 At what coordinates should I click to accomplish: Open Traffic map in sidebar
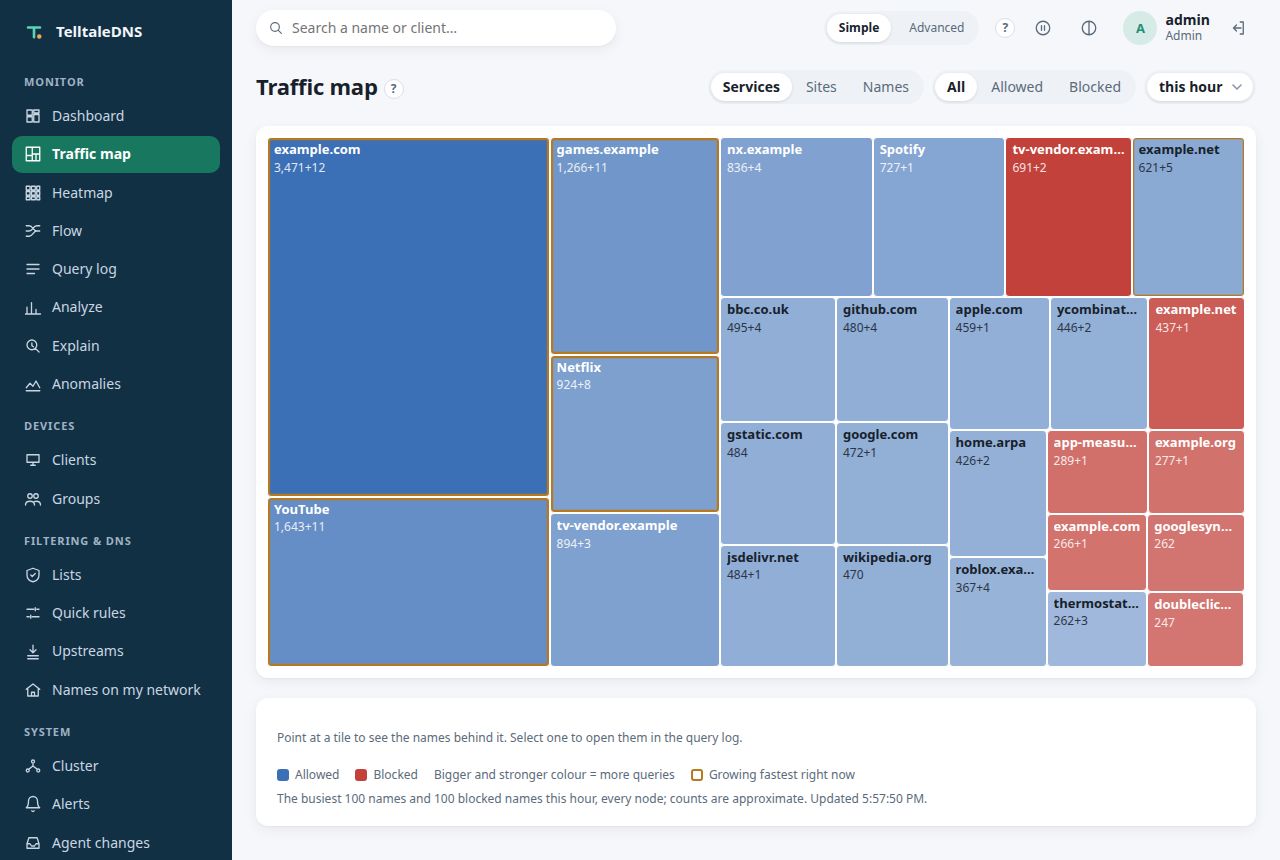116,154
